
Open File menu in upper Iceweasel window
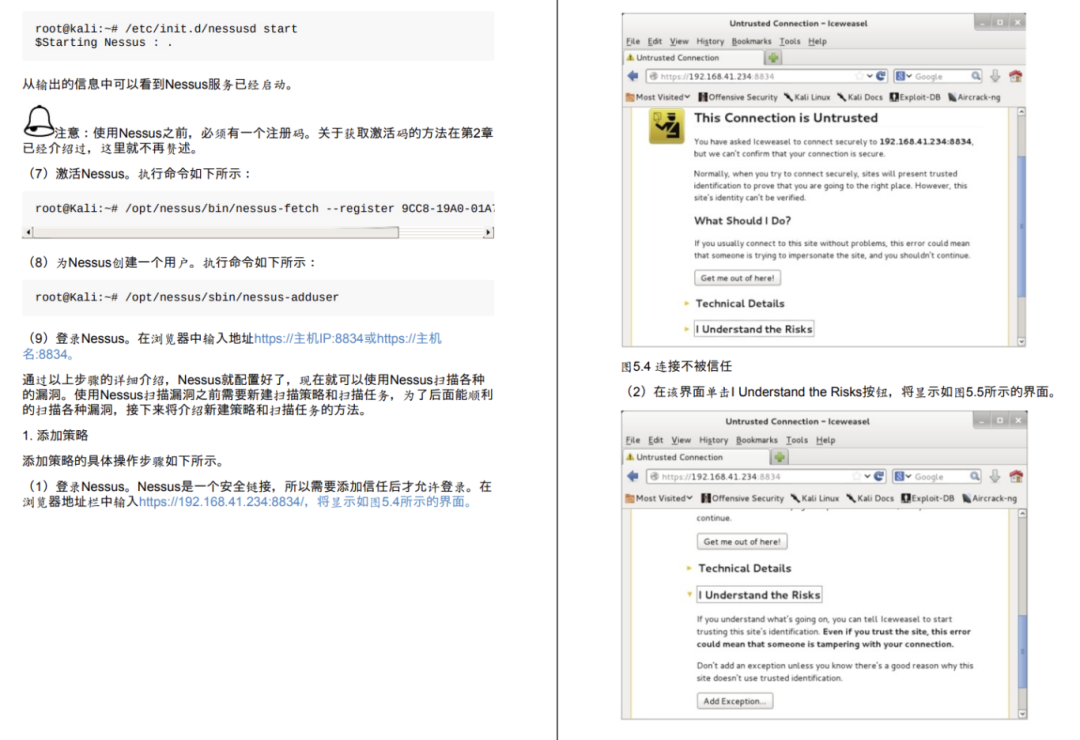pyautogui.click(x=633, y=41)
